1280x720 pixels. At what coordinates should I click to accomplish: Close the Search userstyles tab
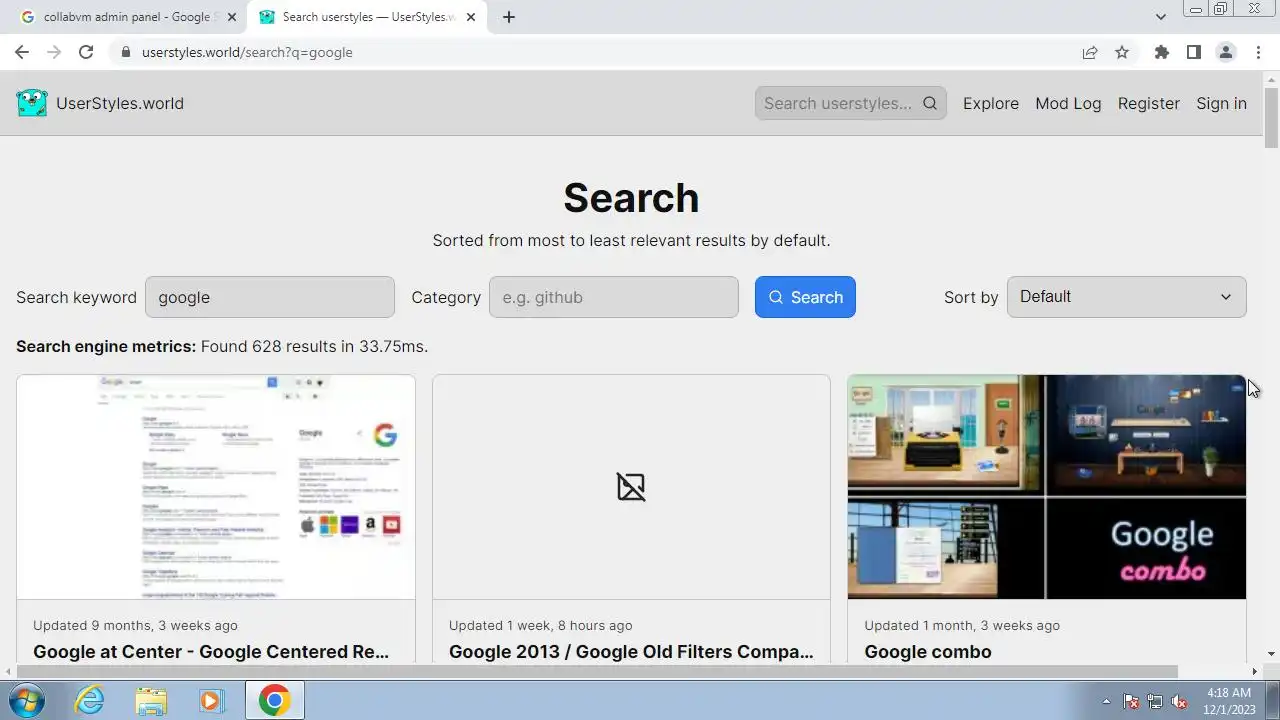pyautogui.click(x=471, y=17)
